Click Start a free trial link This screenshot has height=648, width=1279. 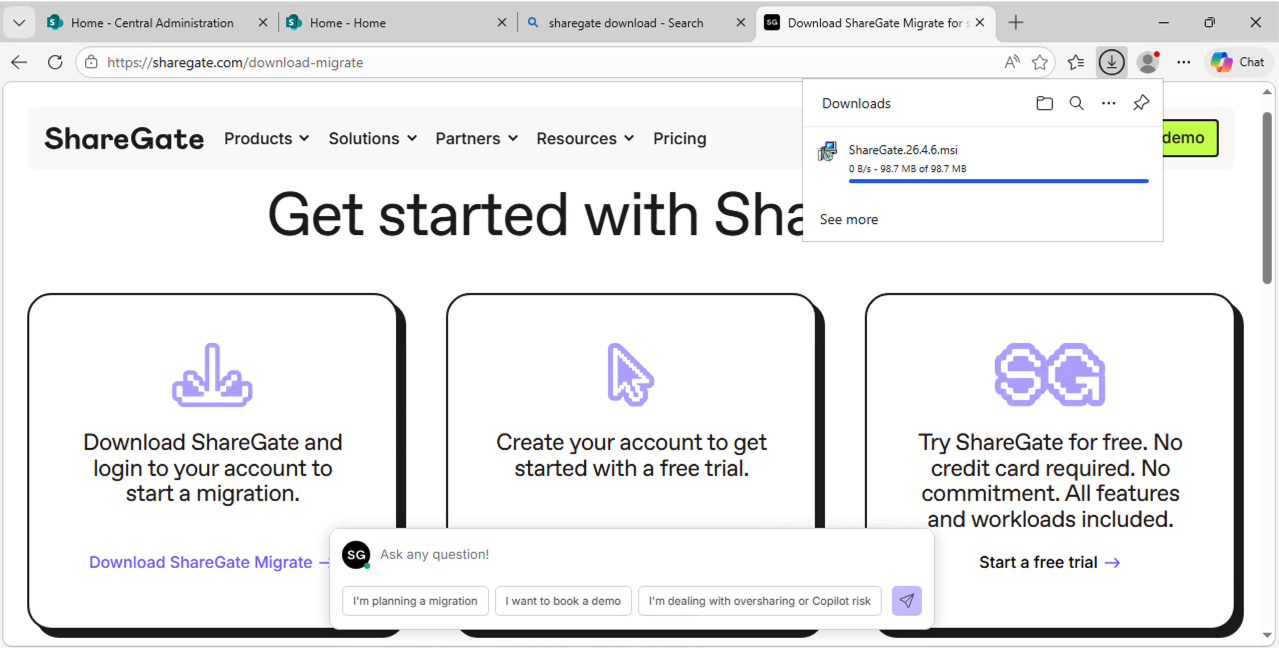(1049, 562)
